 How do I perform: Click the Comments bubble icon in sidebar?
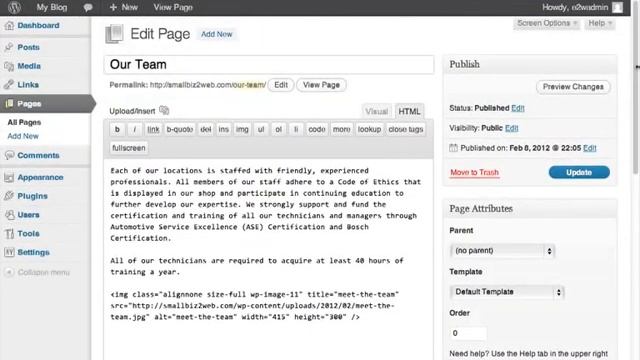click(9, 155)
